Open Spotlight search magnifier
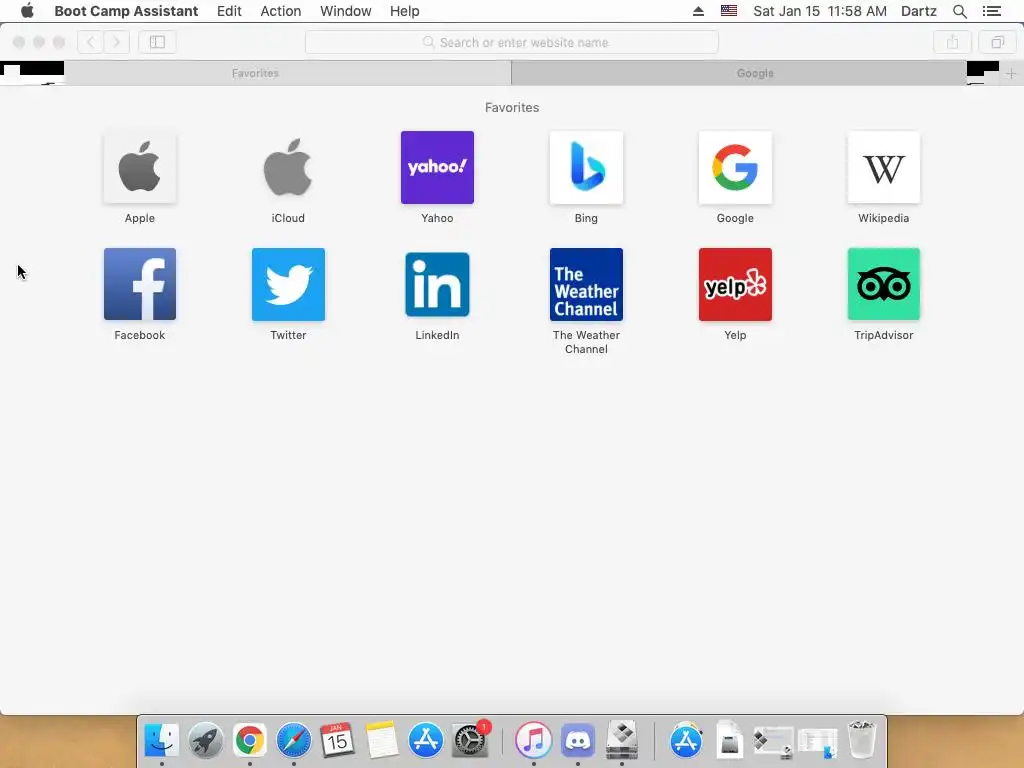Viewport: 1024px width, 768px height. point(959,11)
